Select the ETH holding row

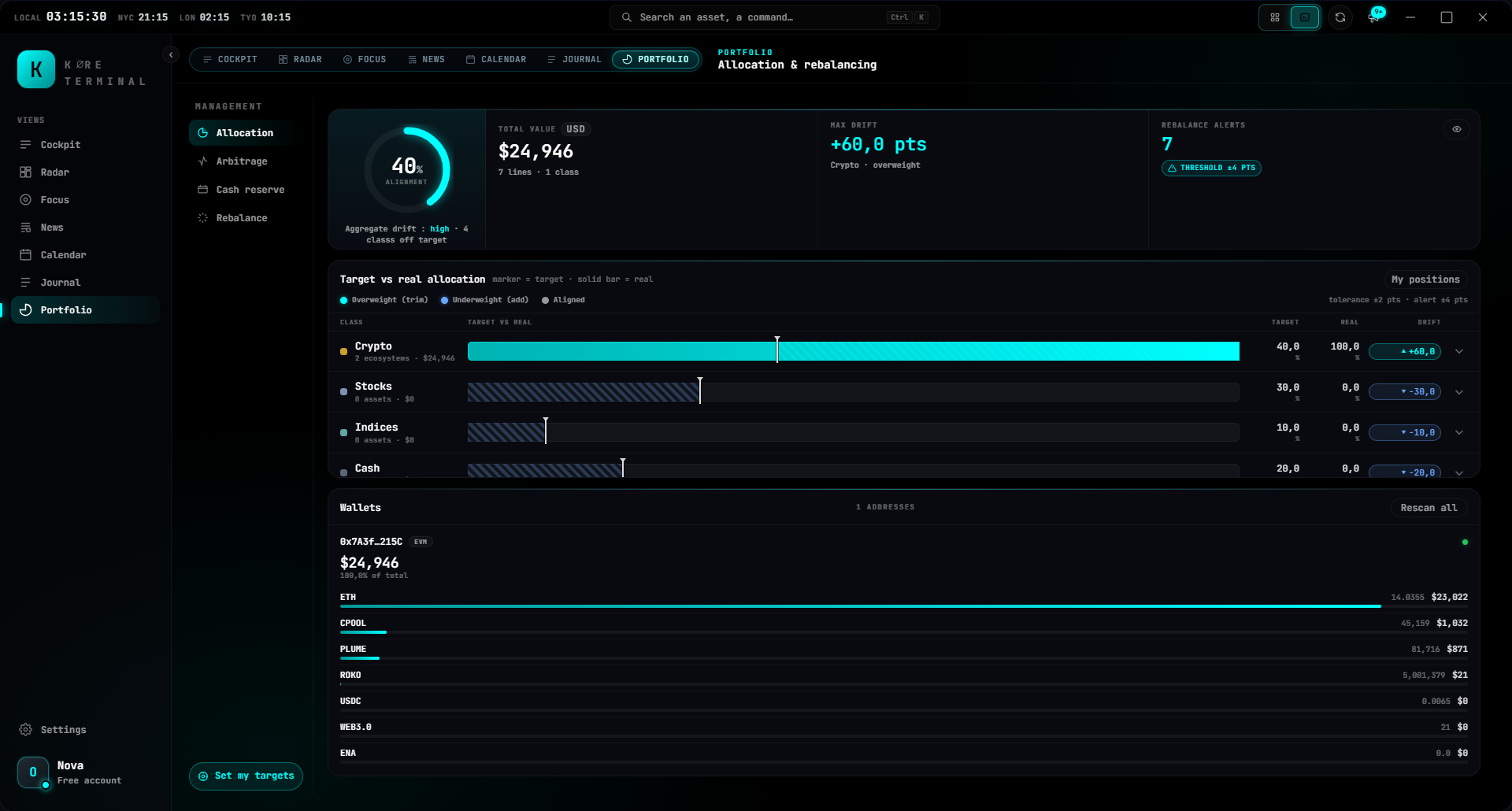903,601
